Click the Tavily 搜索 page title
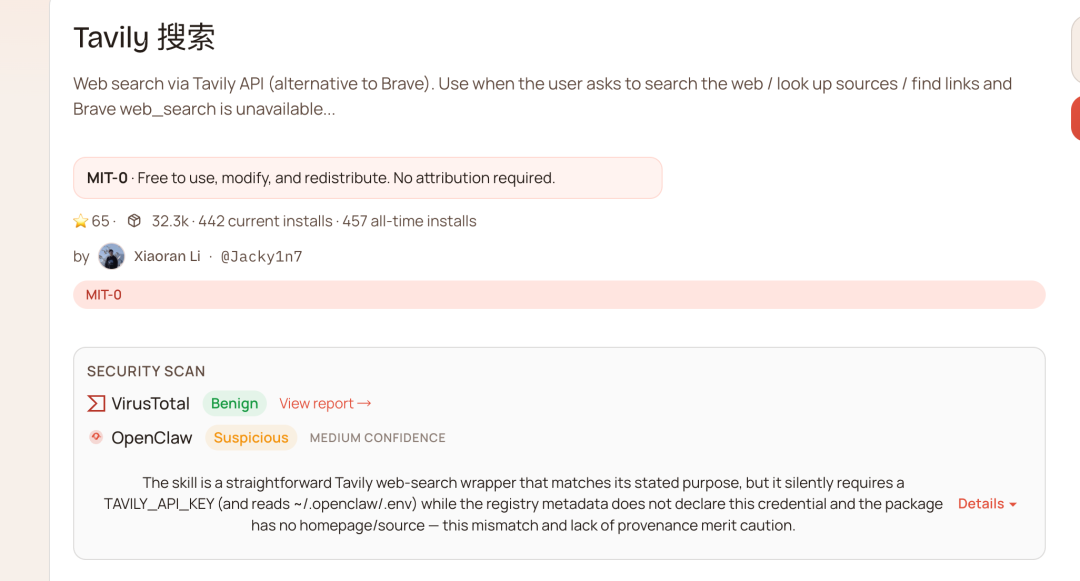This screenshot has height=581, width=1080. point(144,38)
